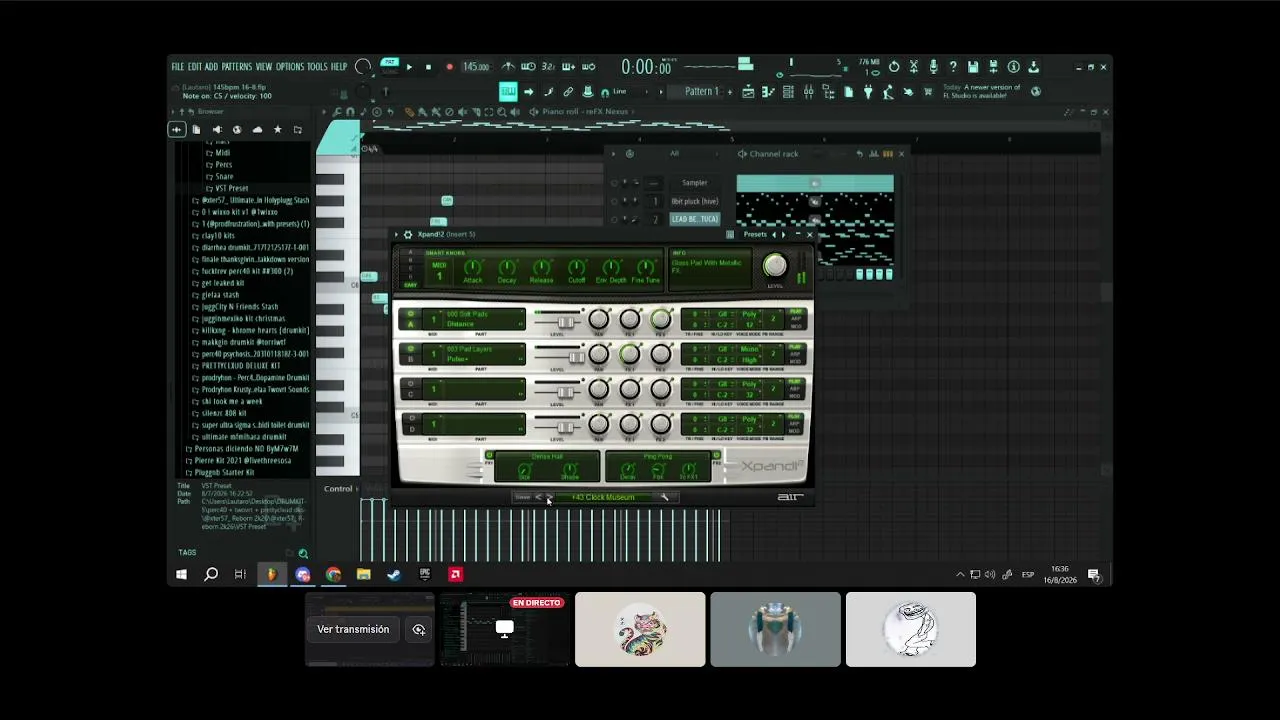This screenshot has height=720, width=1280.
Task: Click the render export download icon
Action: point(1033,67)
